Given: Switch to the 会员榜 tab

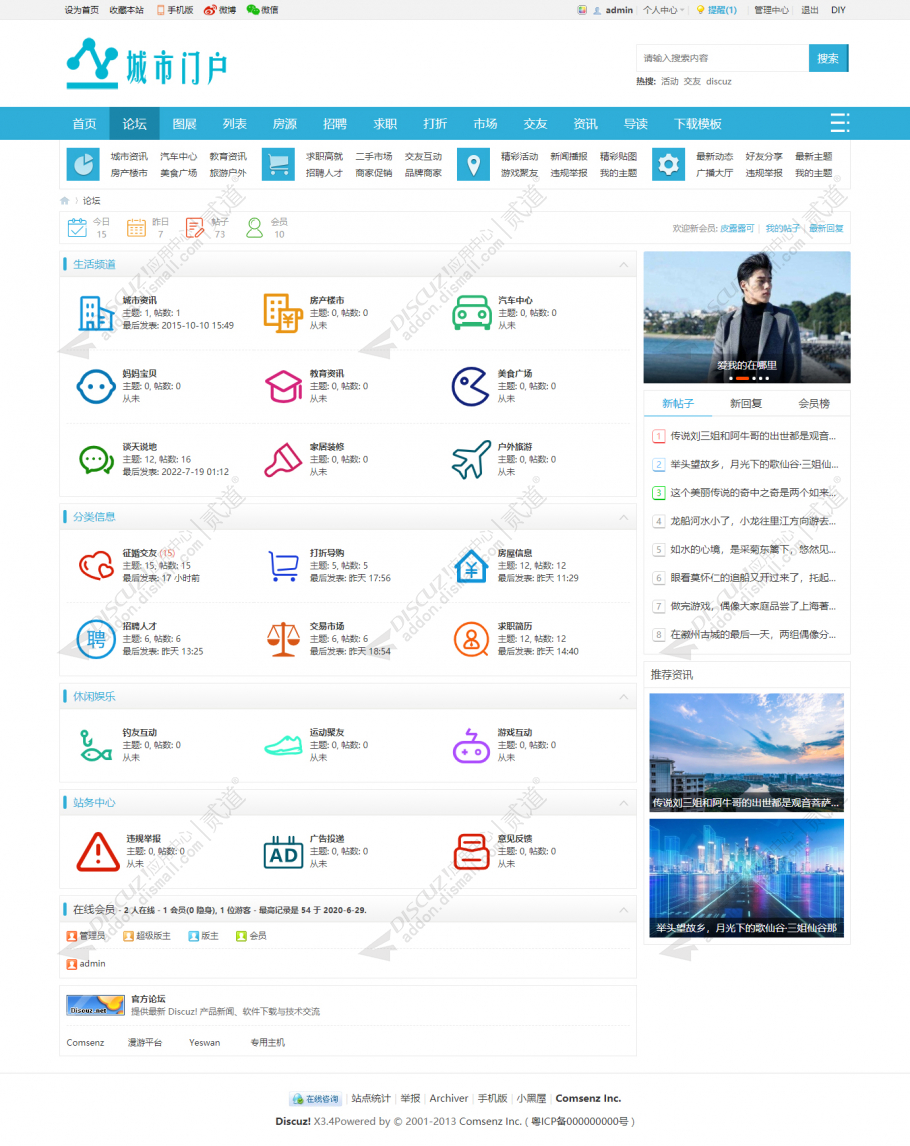Looking at the screenshot, I should pyautogui.click(x=814, y=403).
